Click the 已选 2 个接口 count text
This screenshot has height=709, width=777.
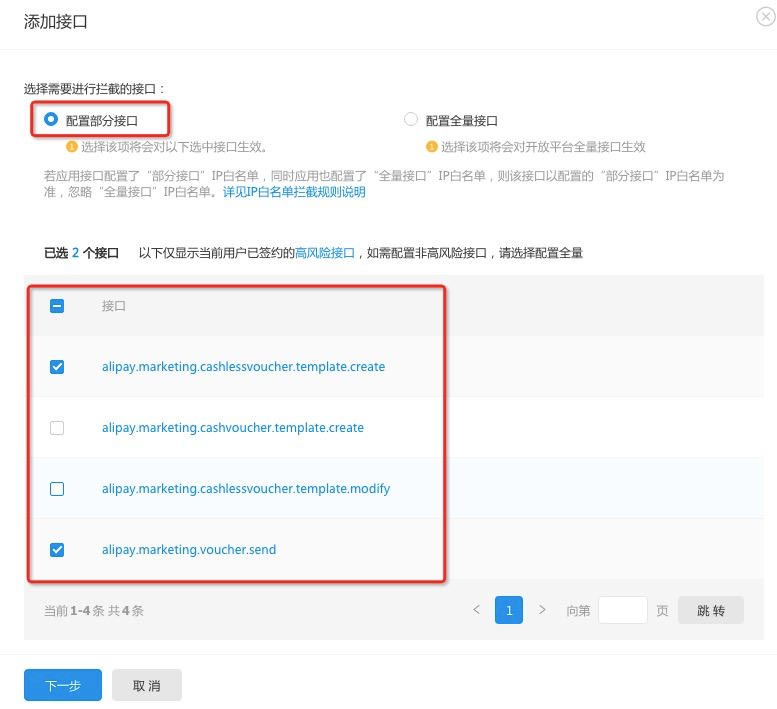coord(82,253)
